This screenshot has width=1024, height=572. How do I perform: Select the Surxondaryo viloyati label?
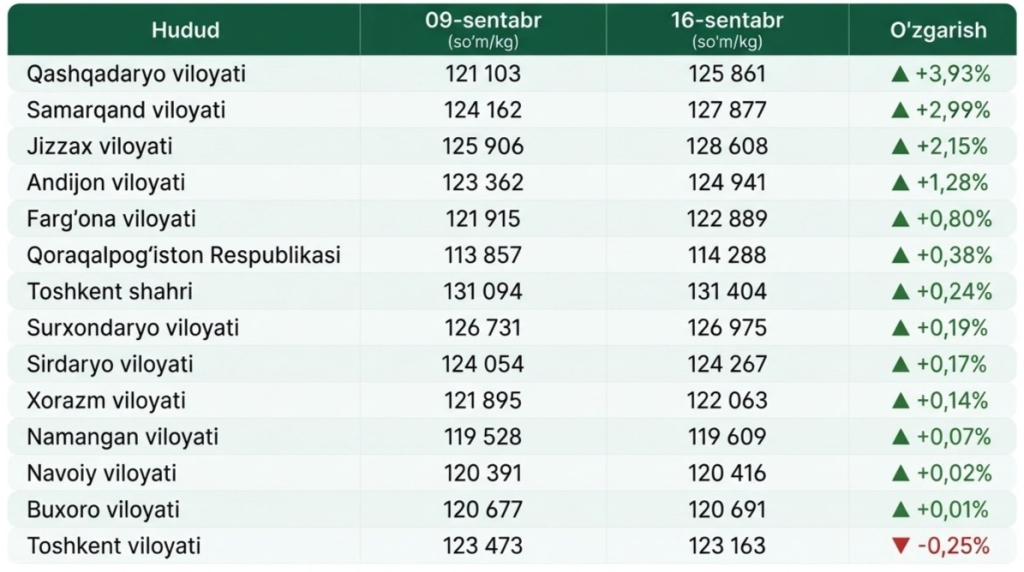pos(133,328)
